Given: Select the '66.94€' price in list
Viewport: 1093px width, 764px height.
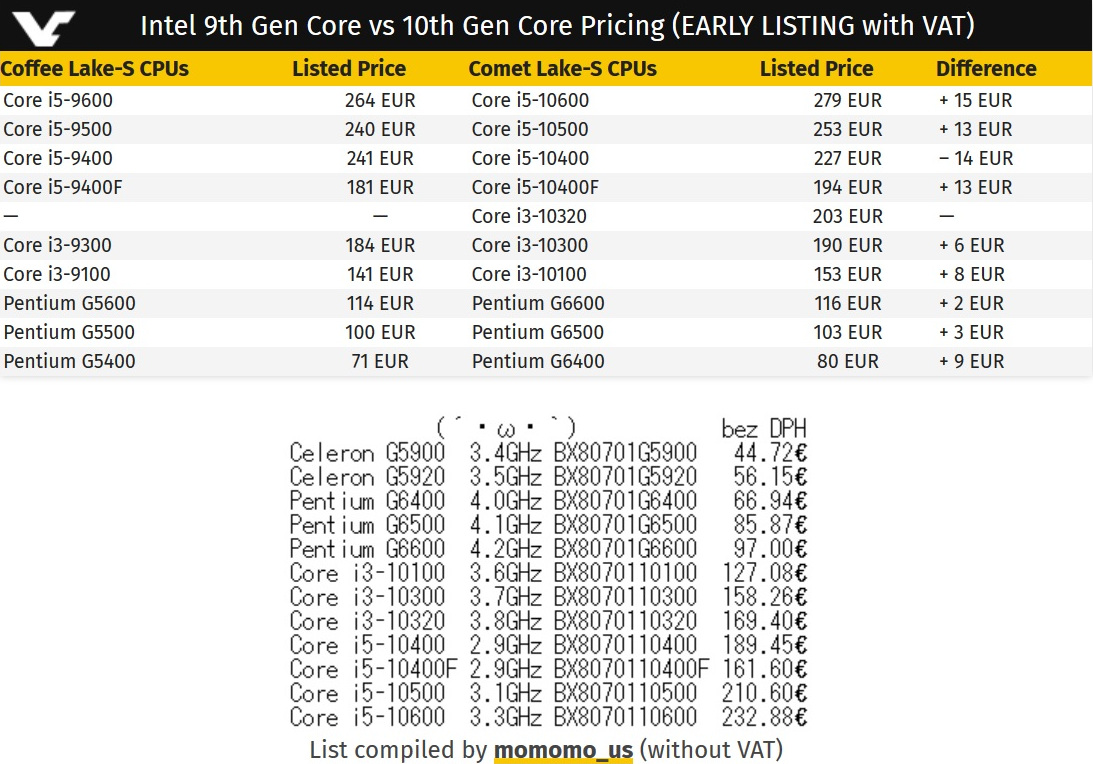Looking at the screenshot, I should click(x=770, y=501).
